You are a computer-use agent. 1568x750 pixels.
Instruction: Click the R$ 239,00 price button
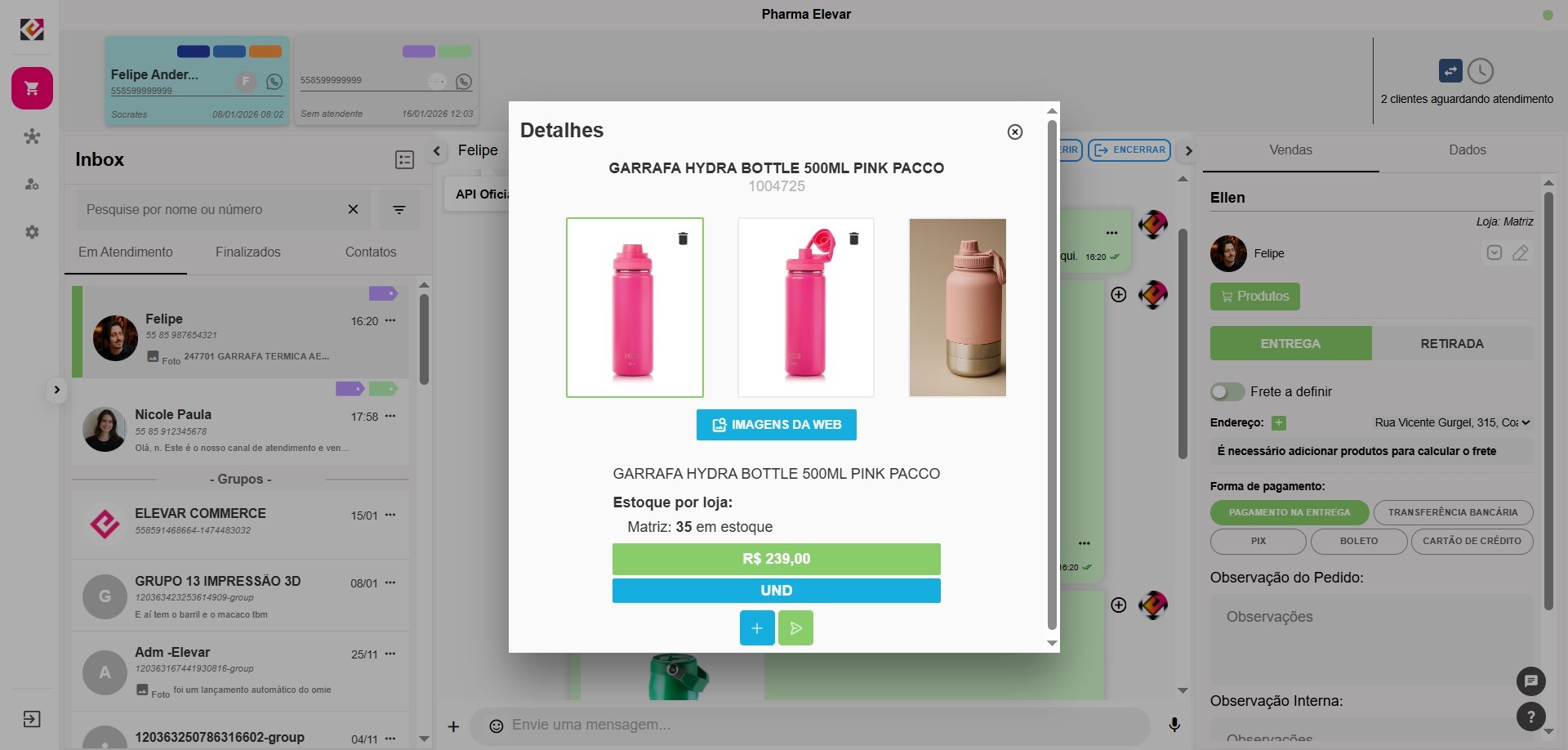[777, 559]
